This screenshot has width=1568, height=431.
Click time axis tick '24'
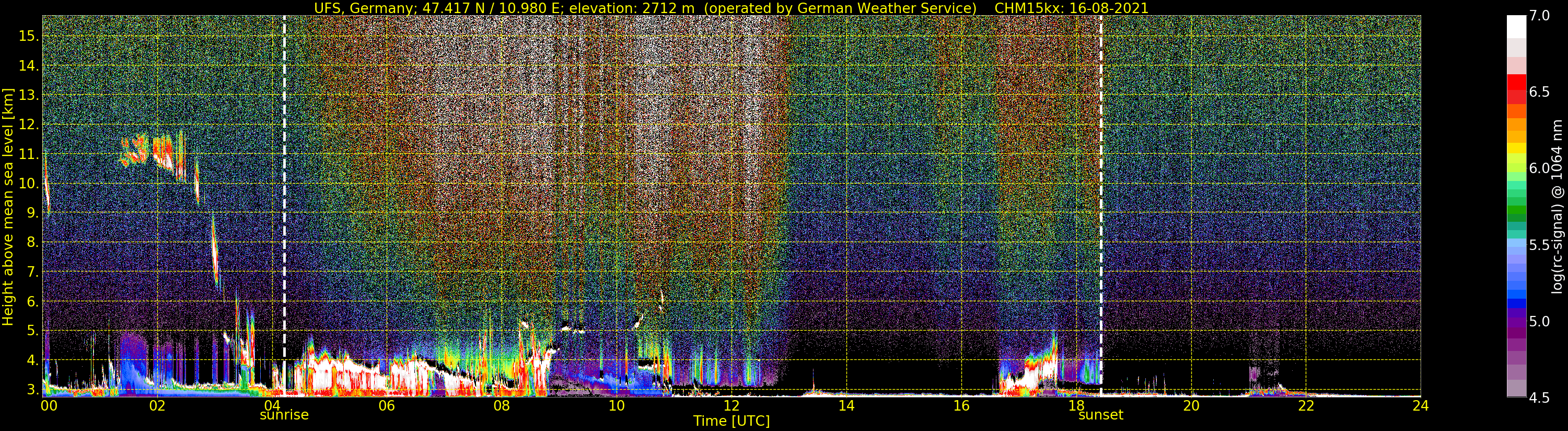click(1421, 405)
